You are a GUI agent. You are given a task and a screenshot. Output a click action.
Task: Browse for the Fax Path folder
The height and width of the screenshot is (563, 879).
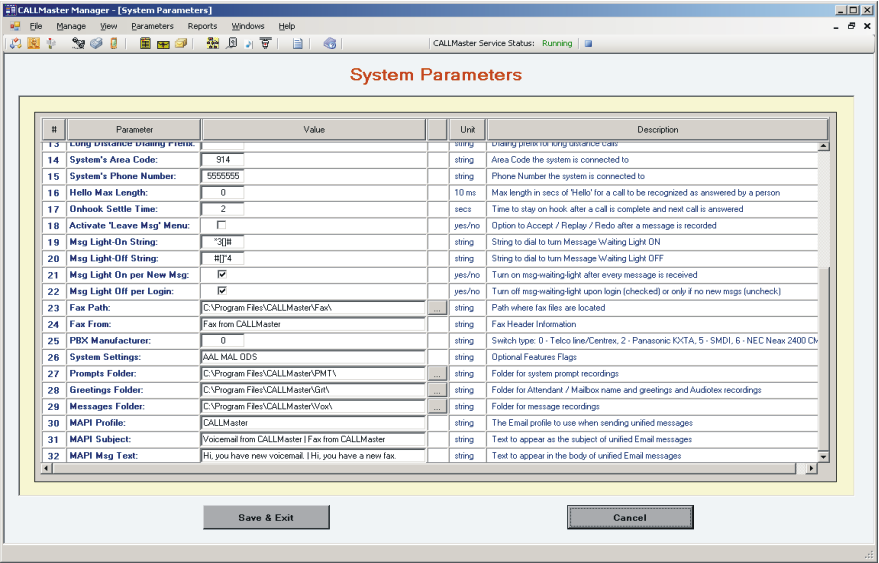coord(437,308)
